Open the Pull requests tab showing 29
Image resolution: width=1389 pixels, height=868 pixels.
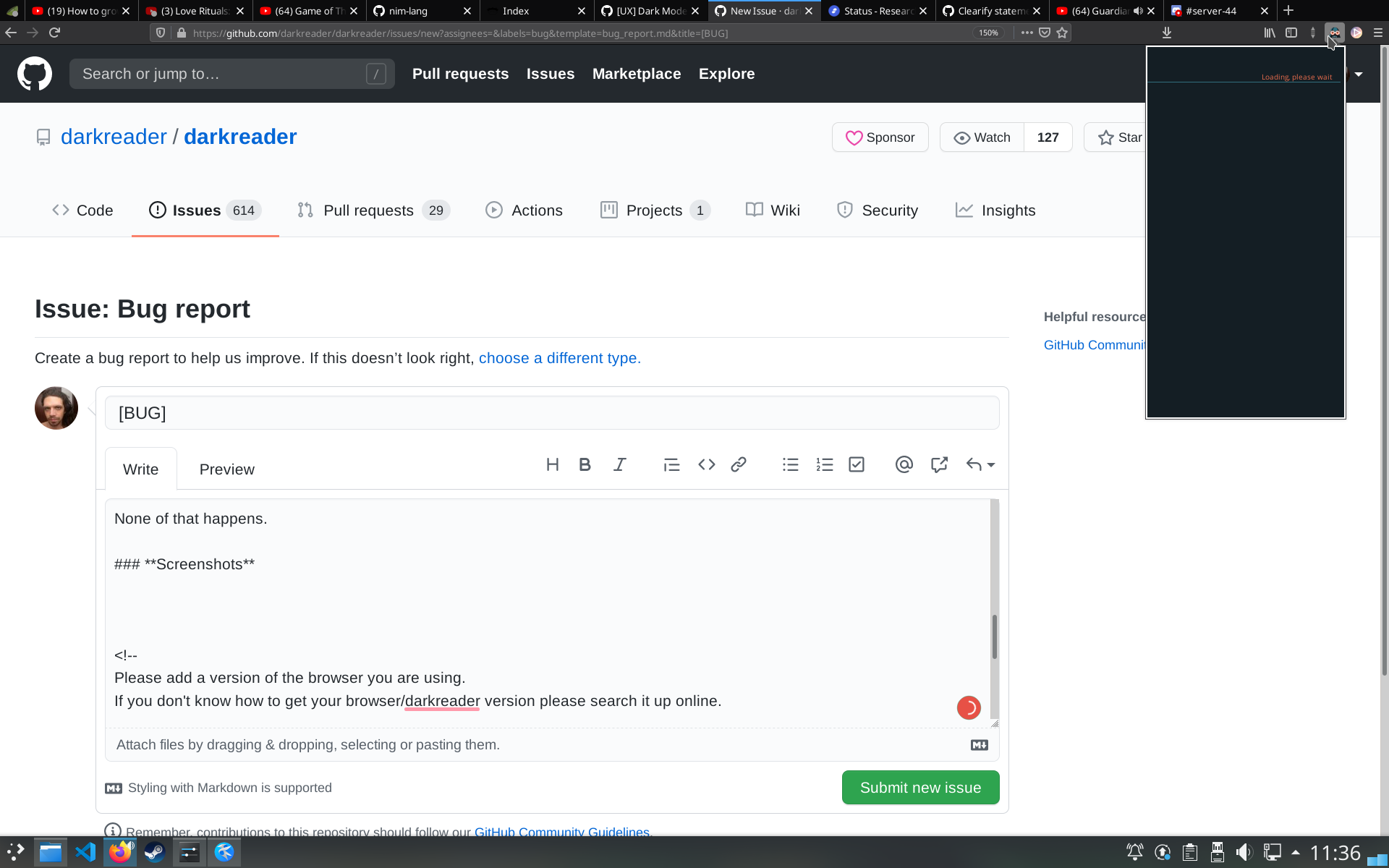[369, 210]
